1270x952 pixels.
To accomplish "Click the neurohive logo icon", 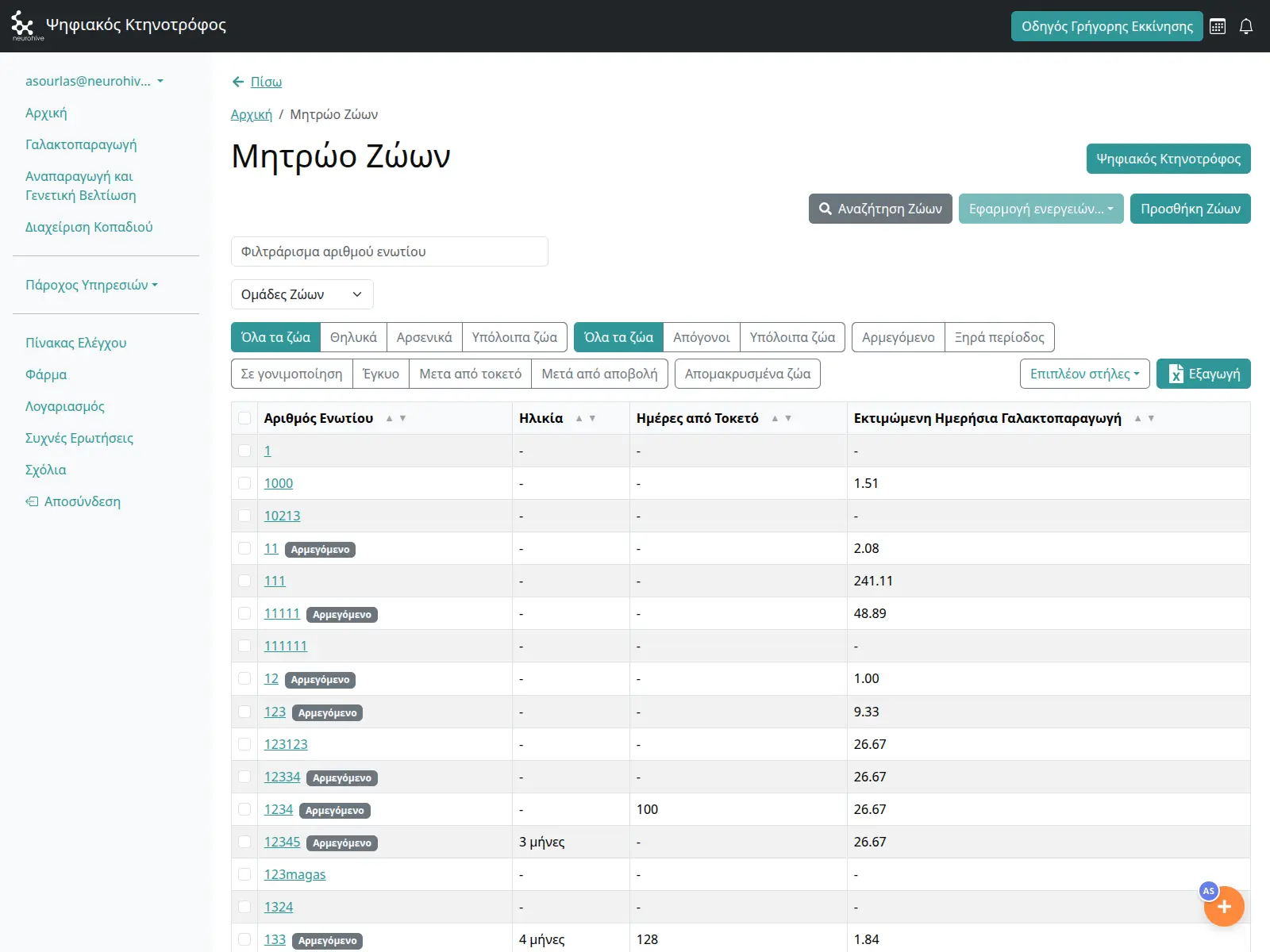I will tap(23, 25).
